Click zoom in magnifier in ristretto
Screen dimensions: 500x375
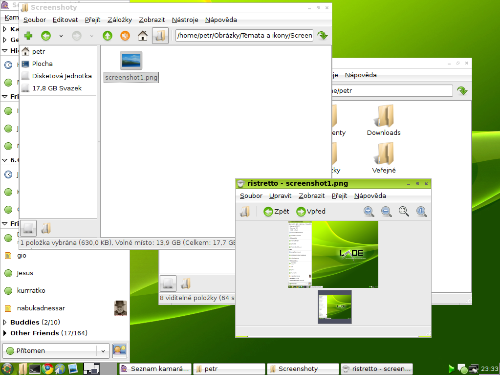pos(369,211)
